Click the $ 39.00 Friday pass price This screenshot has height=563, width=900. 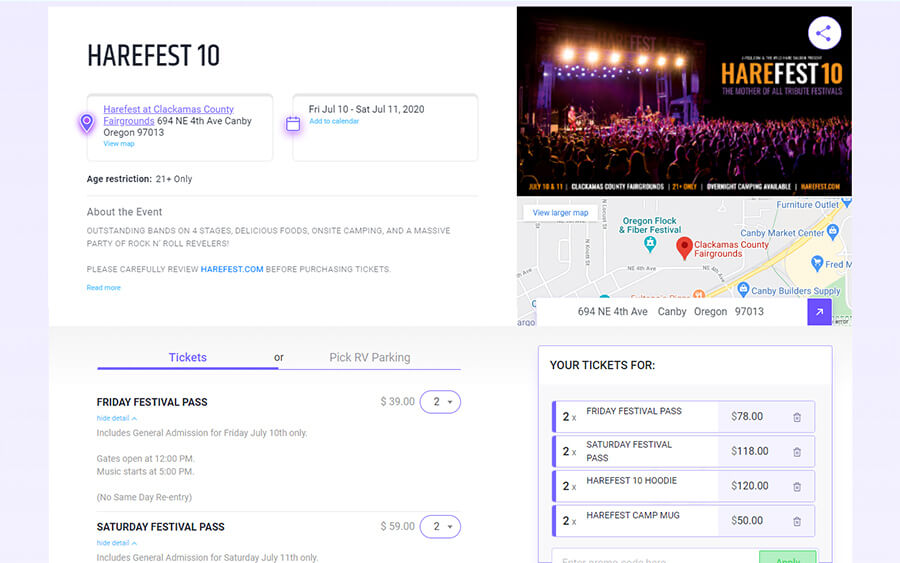point(397,402)
